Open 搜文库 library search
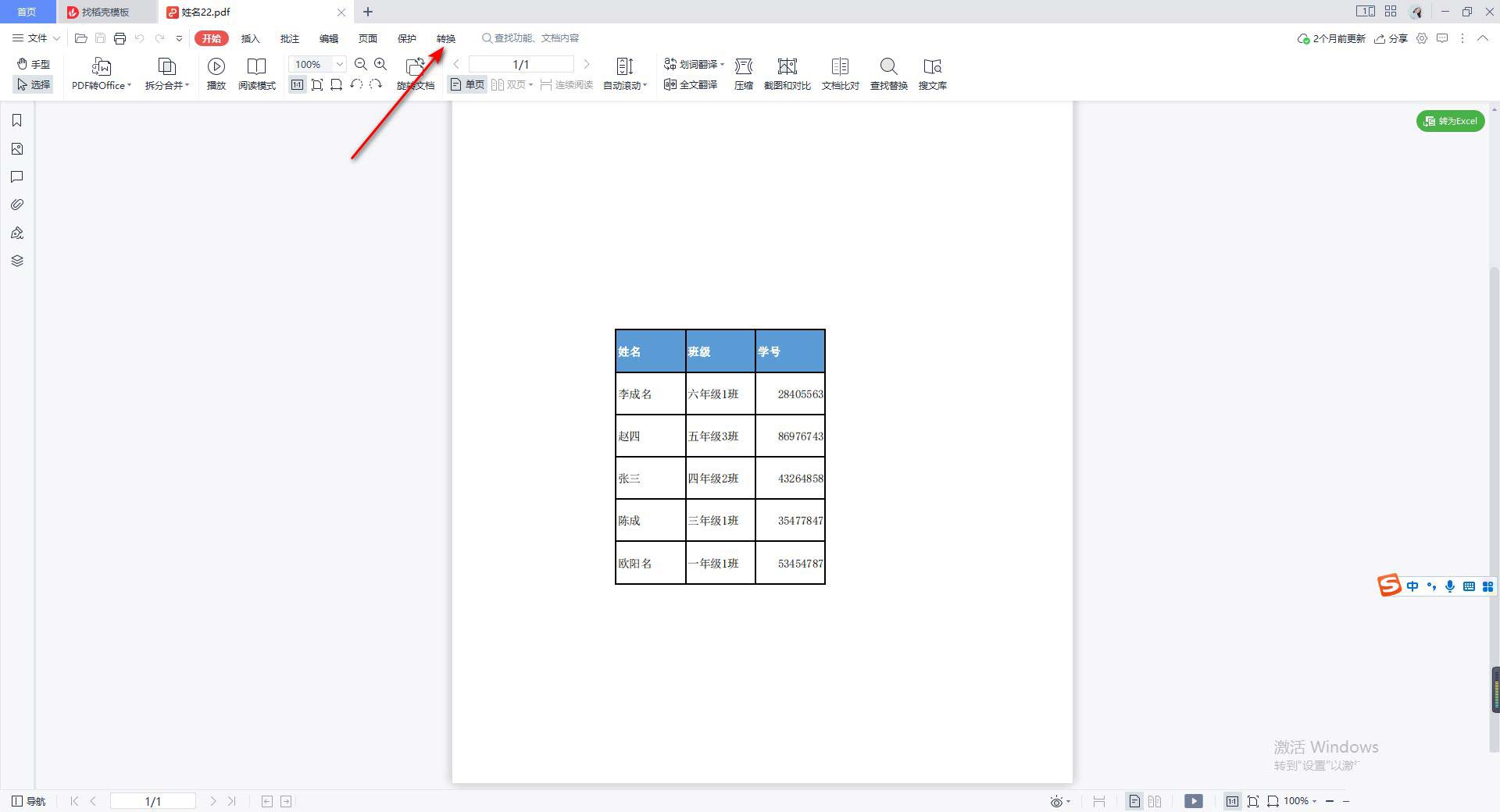 (933, 74)
